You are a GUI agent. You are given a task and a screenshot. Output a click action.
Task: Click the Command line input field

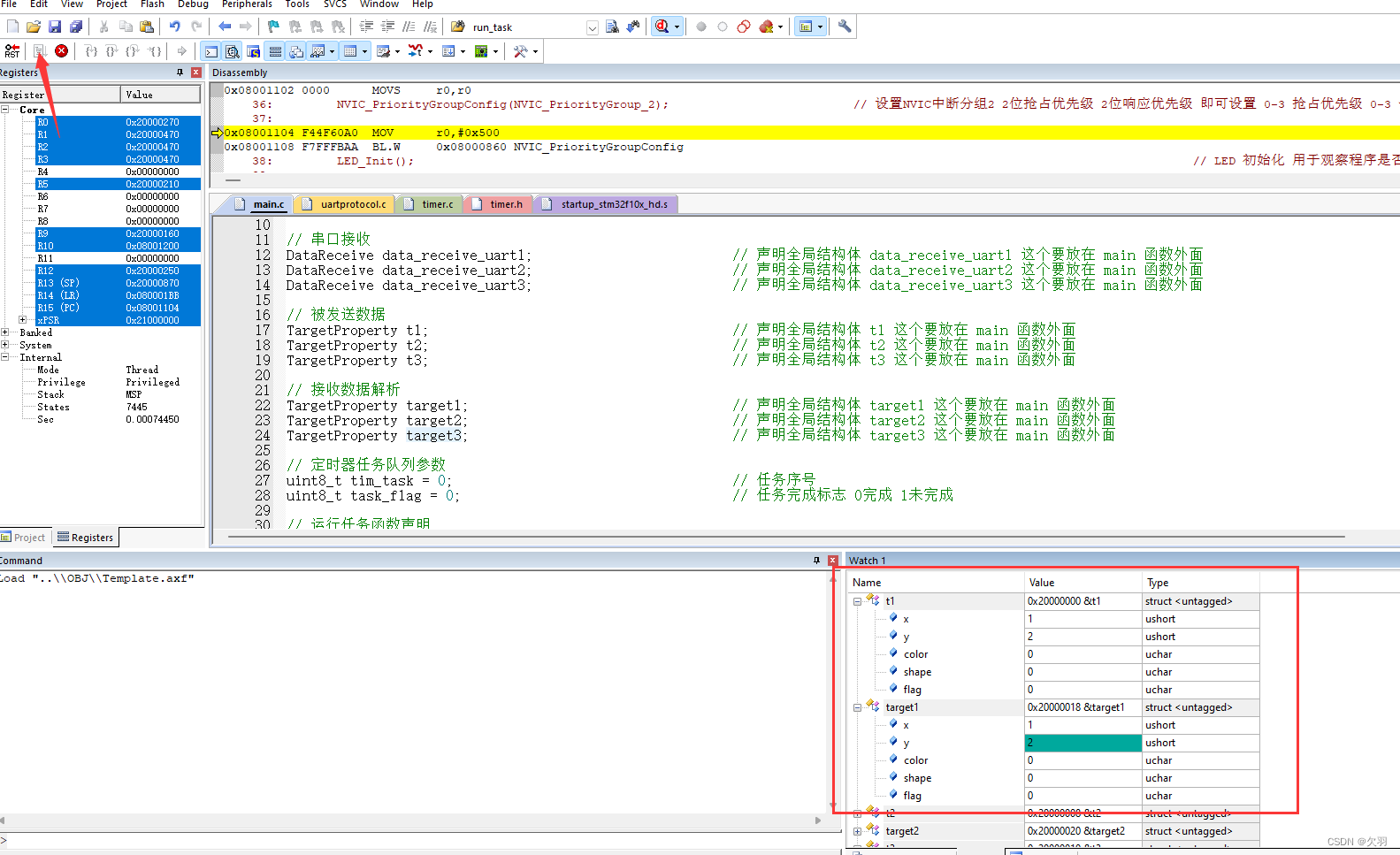point(423,841)
